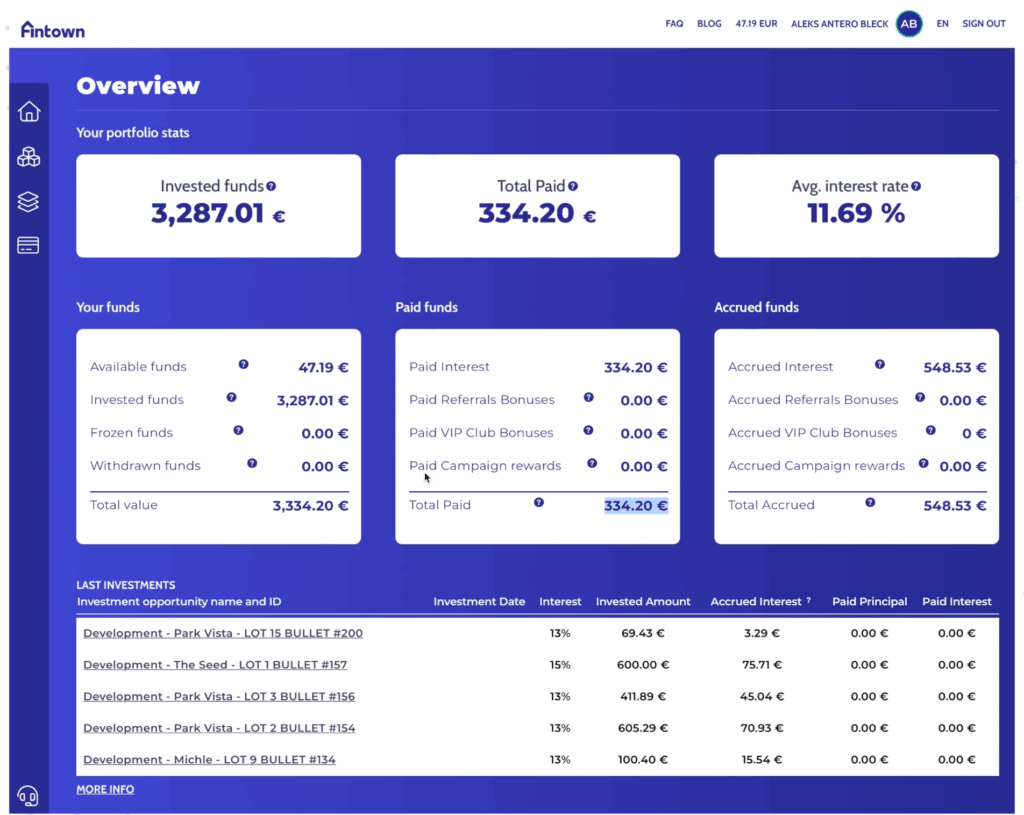
Task: Show the Avg. interest rate help tooltip
Action: pos(916,186)
